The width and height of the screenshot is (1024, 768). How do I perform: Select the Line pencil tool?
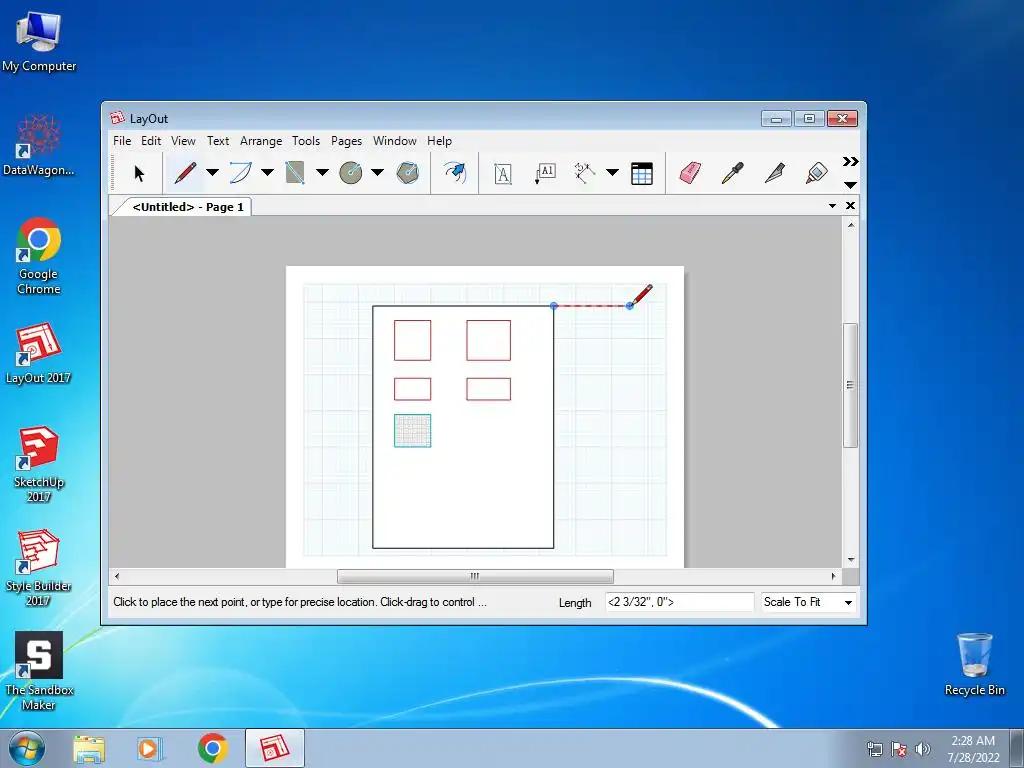[x=185, y=173]
